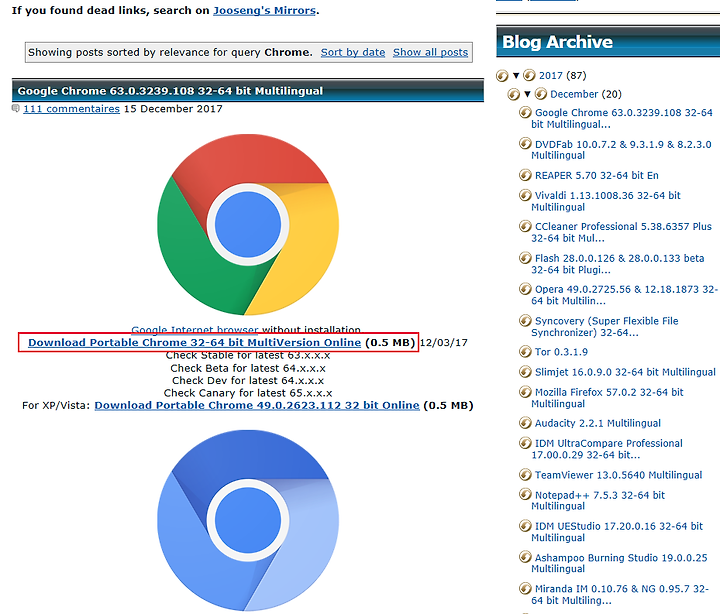Image resolution: width=720 pixels, height=614 pixels.
Task: Click the swirl icon directly before the 2017 label
Action: click(529, 75)
